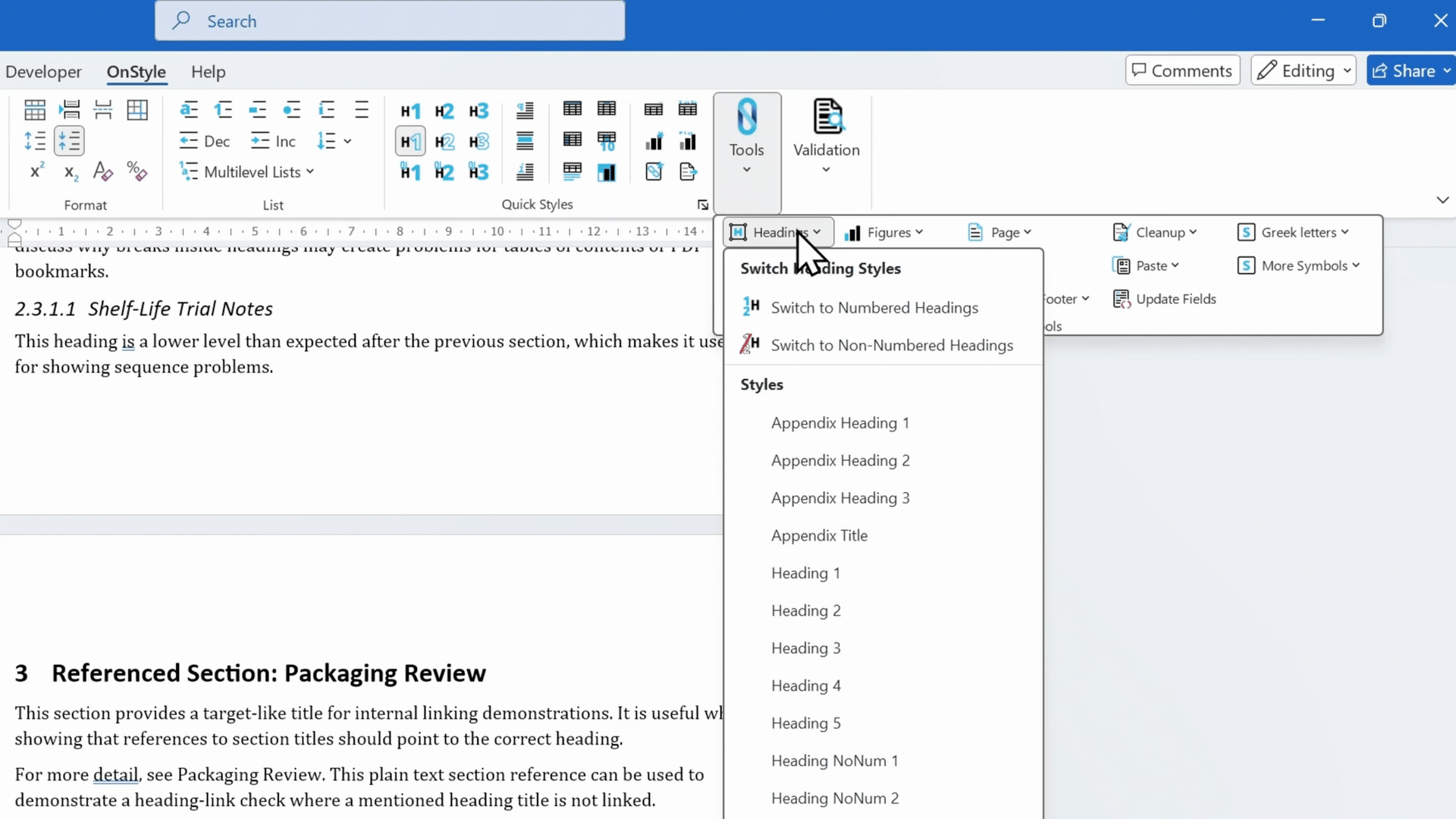This screenshot has height=819, width=1456.
Task: Select Heading 1 from Styles list
Action: (x=883, y=573)
